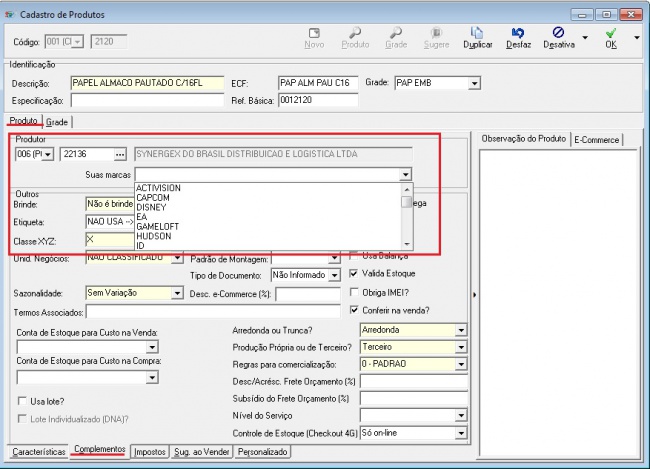Click the Novo toolbar icon
The image size is (650, 469).
pyautogui.click(x=314, y=38)
